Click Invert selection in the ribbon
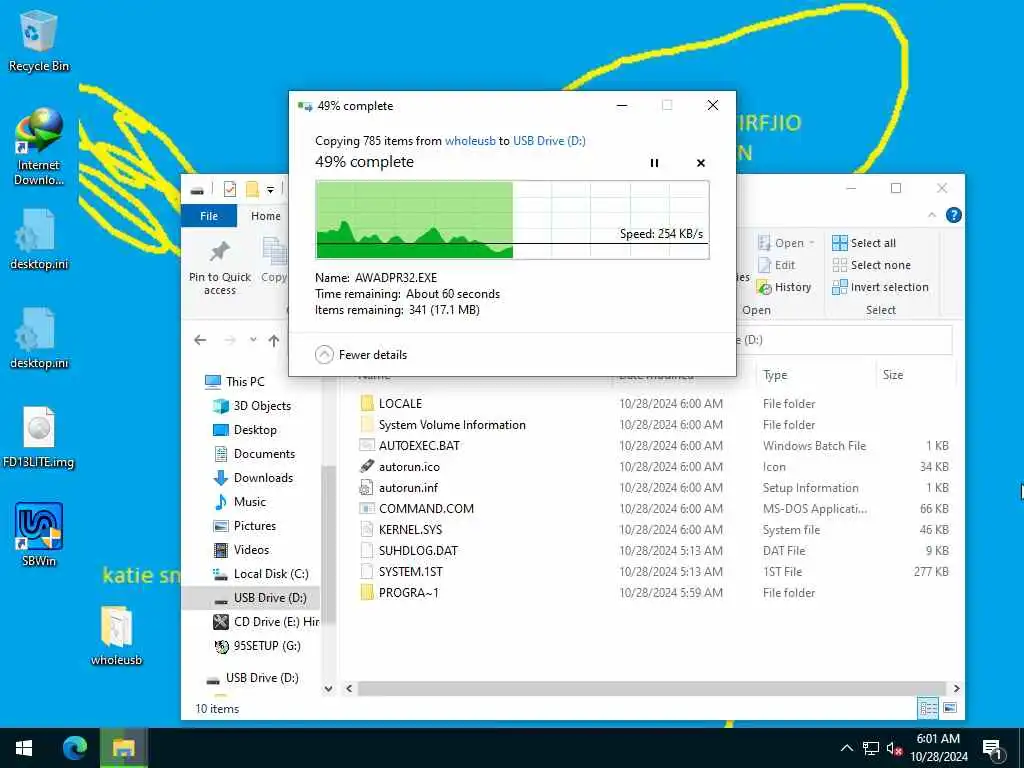The height and width of the screenshot is (768, 1024). coord(880,287)
